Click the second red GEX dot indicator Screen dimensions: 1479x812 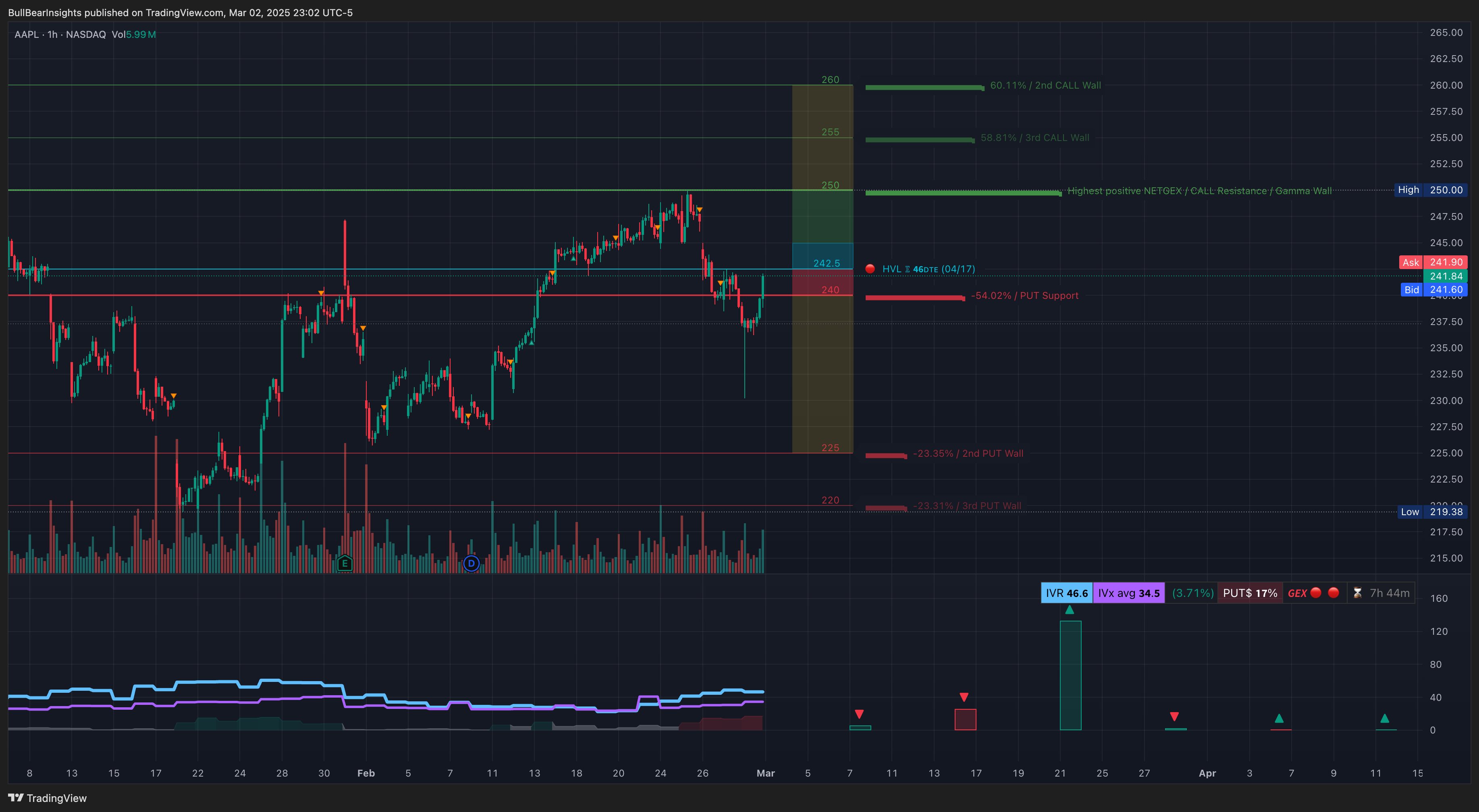coord(1334,592)
